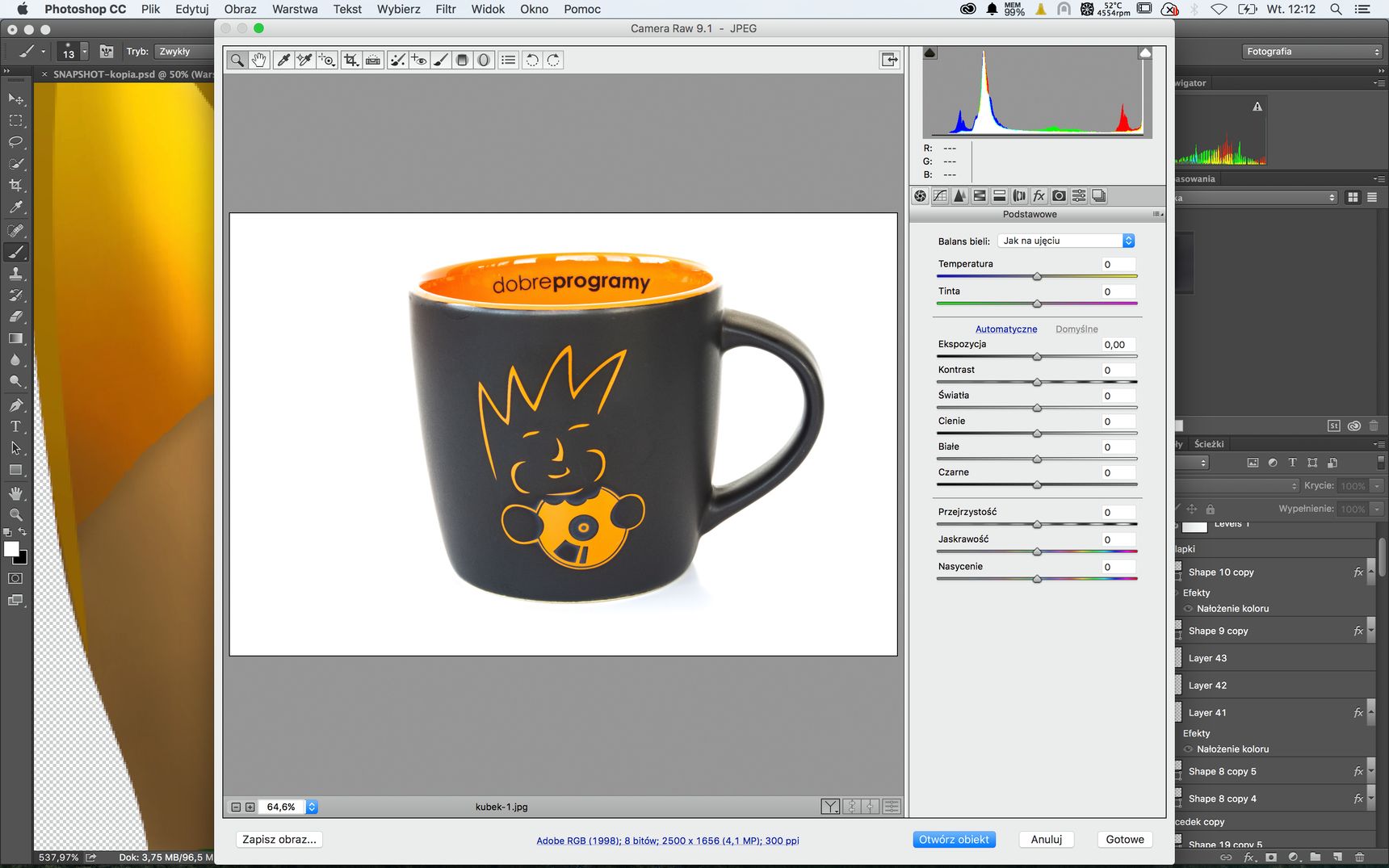Open the Filtr menu
The width and height of the screenshot is (1389, 868).
click(446, 9)
